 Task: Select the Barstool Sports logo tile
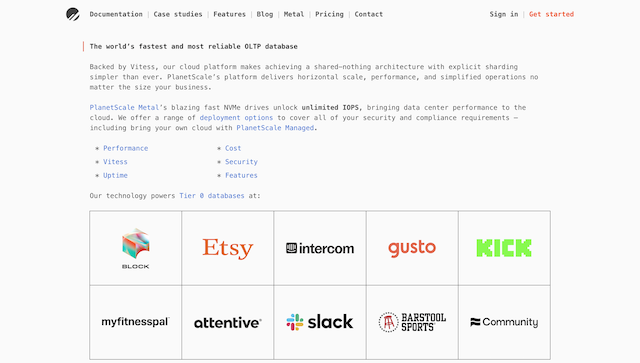click(412, 322)
